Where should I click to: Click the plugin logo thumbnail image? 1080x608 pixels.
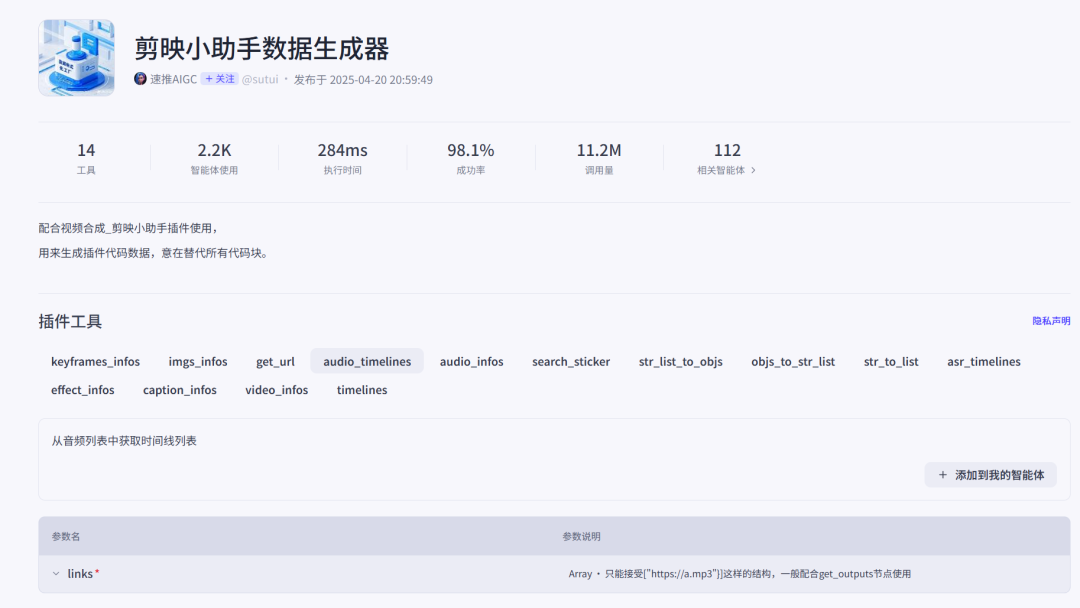coord(76,58)
